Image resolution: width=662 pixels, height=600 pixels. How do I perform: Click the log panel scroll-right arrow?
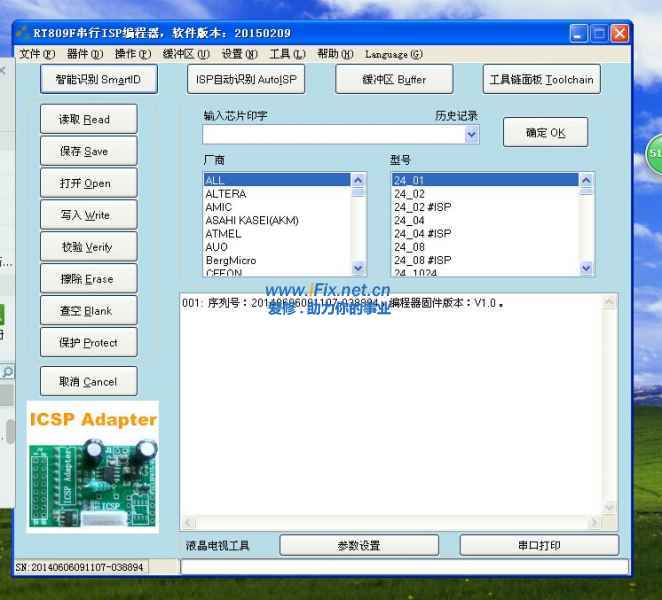(x=595, y=523)
